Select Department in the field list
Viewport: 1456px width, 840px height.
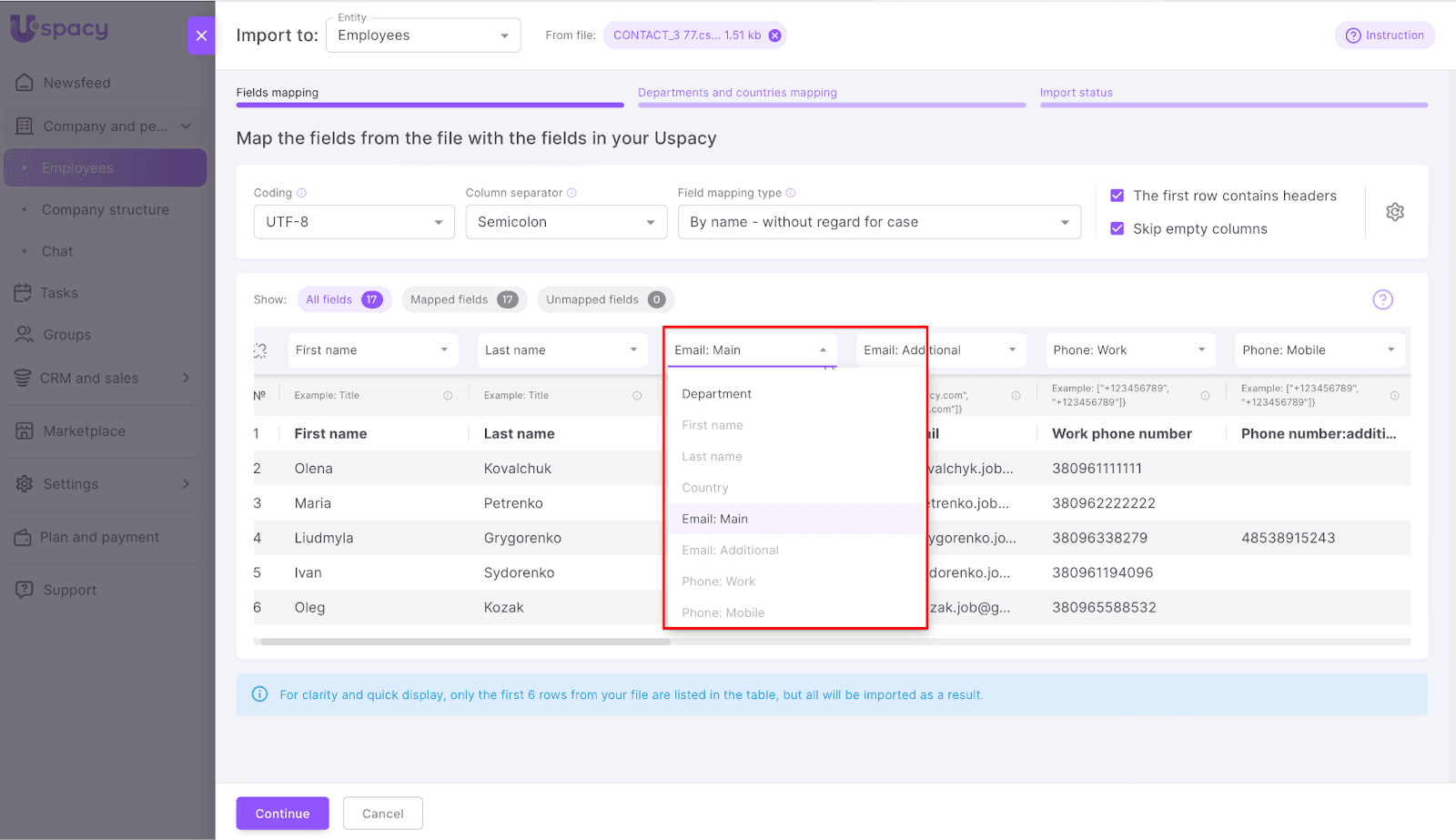[x=716, y=394]
